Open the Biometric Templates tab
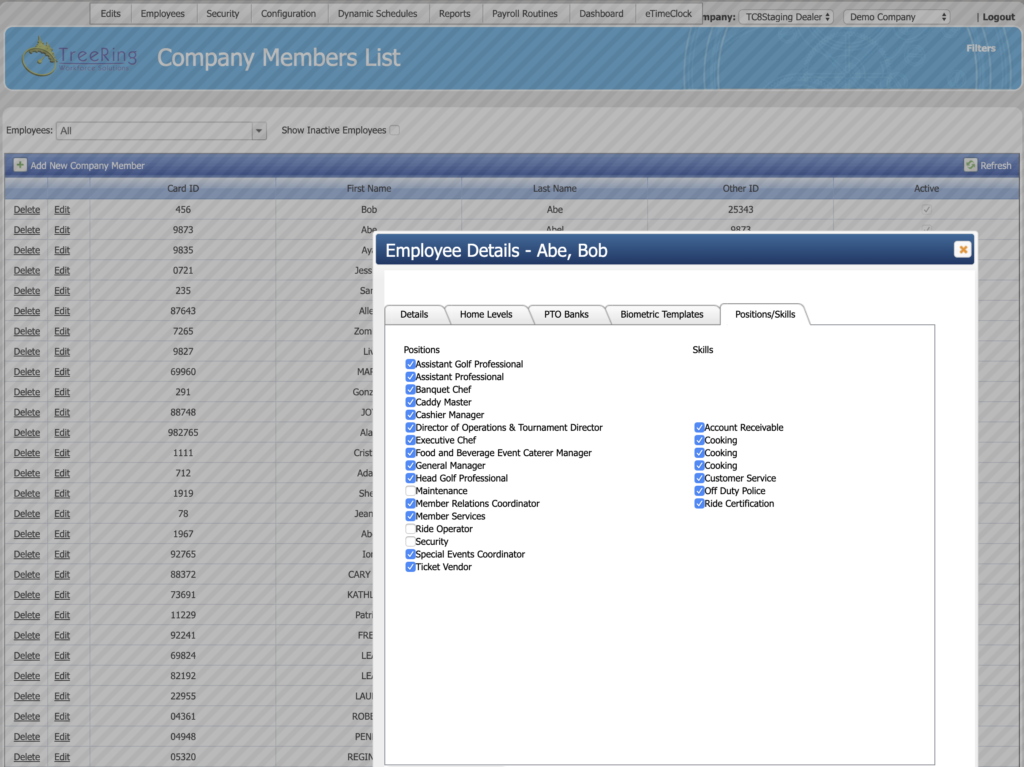This screenshot has height=767, width=1024. (x=662, y=313)
